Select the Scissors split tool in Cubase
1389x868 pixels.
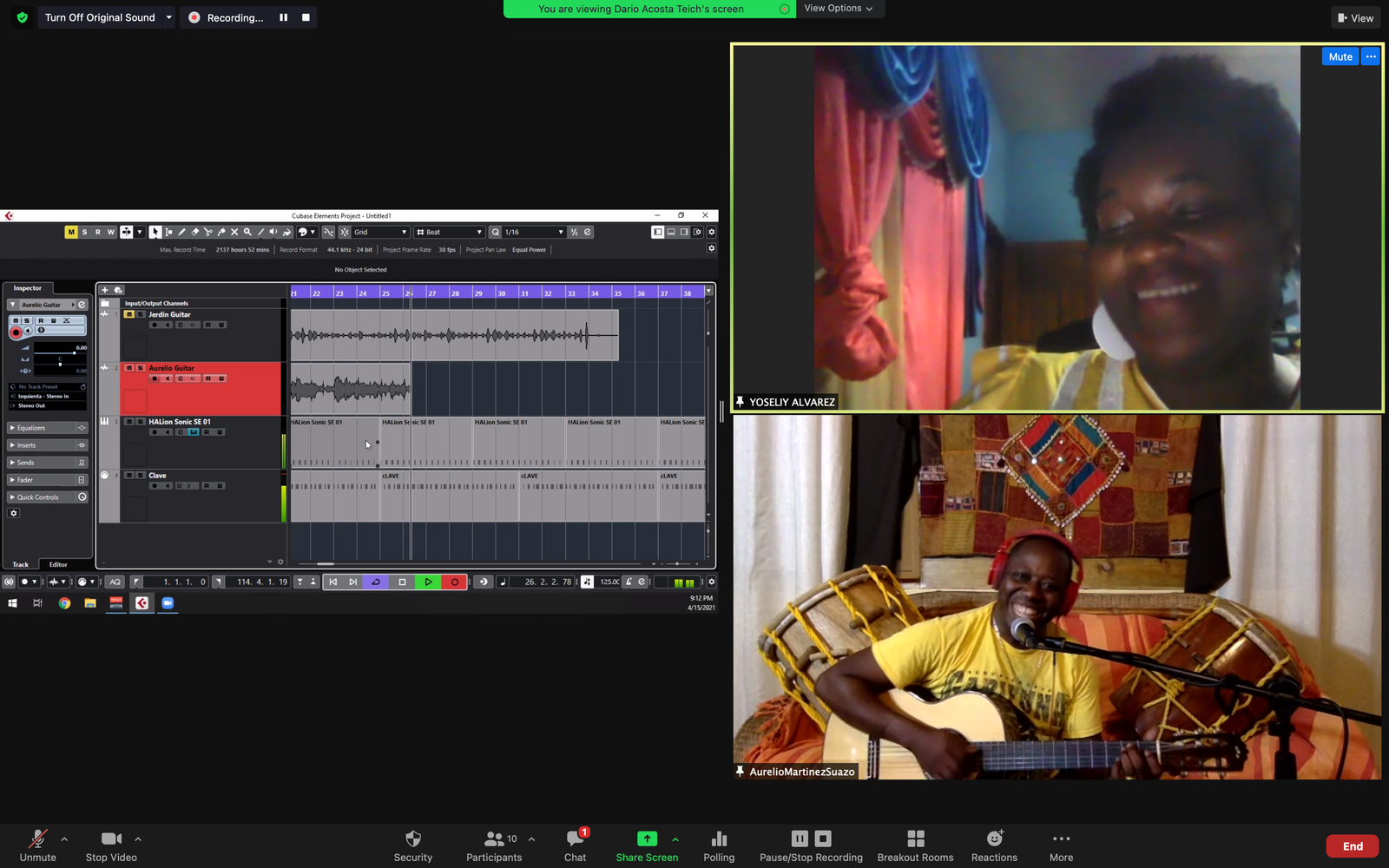[x=208, y=232]
